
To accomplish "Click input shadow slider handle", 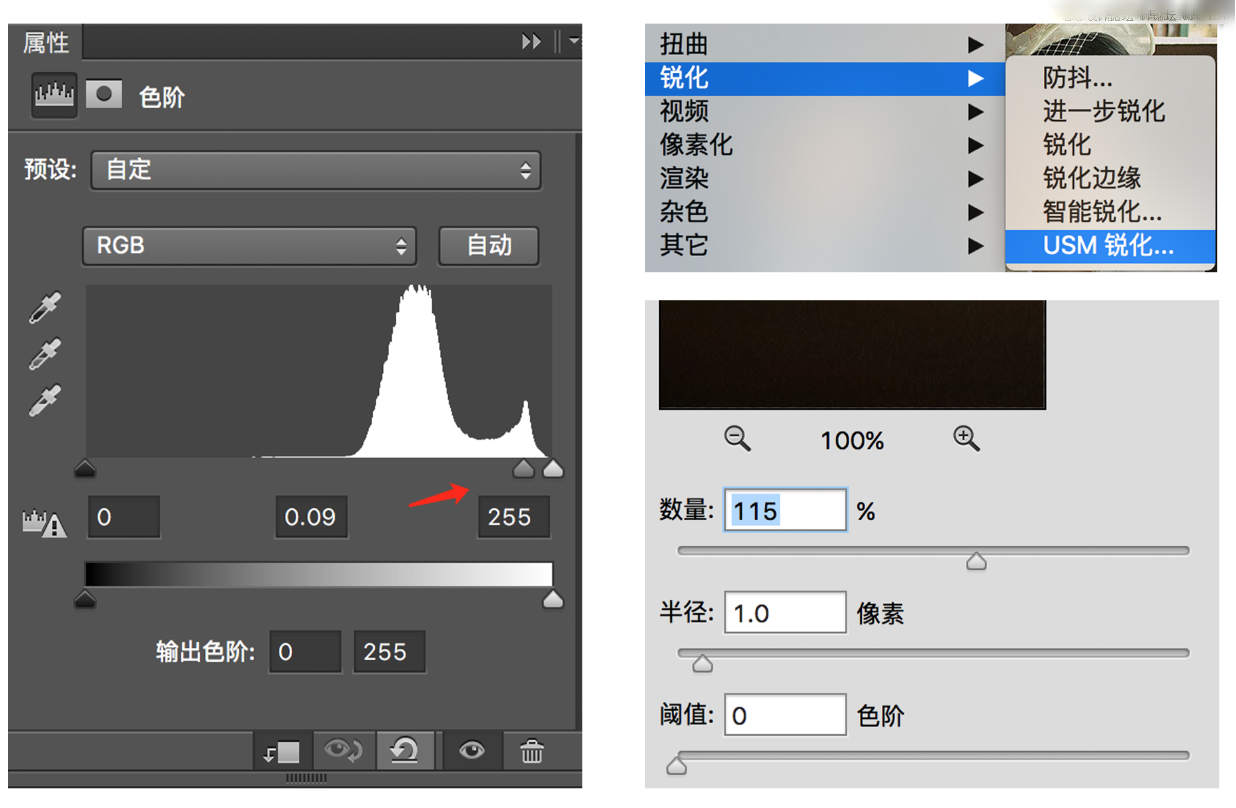I will point(85,468).
